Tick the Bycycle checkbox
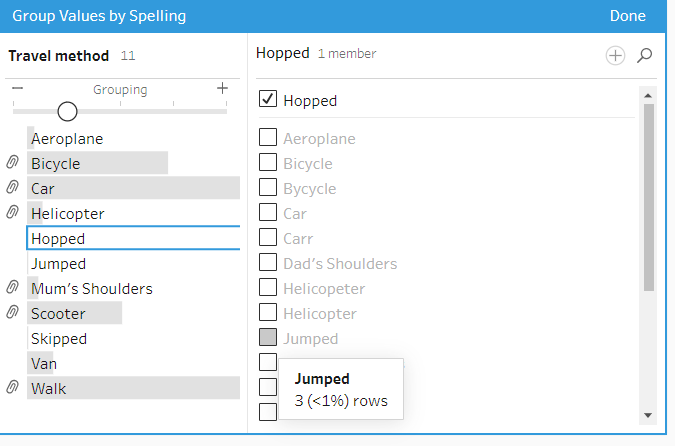Image resolution: width=675 pixels, height=446 pixels. pyautogui.click(x=268, y=188)
